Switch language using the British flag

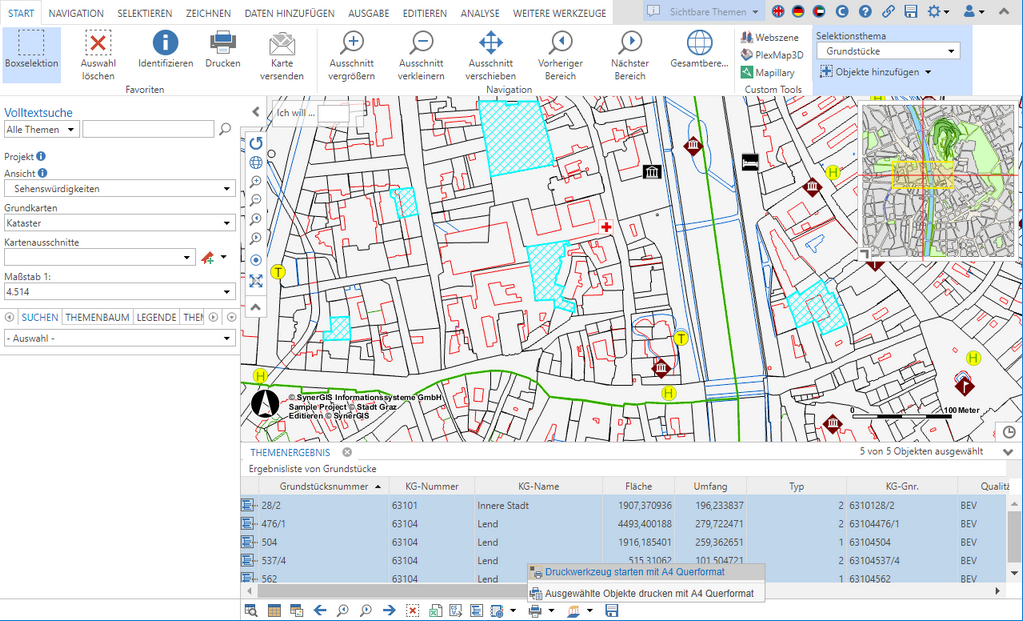[779, 11]
